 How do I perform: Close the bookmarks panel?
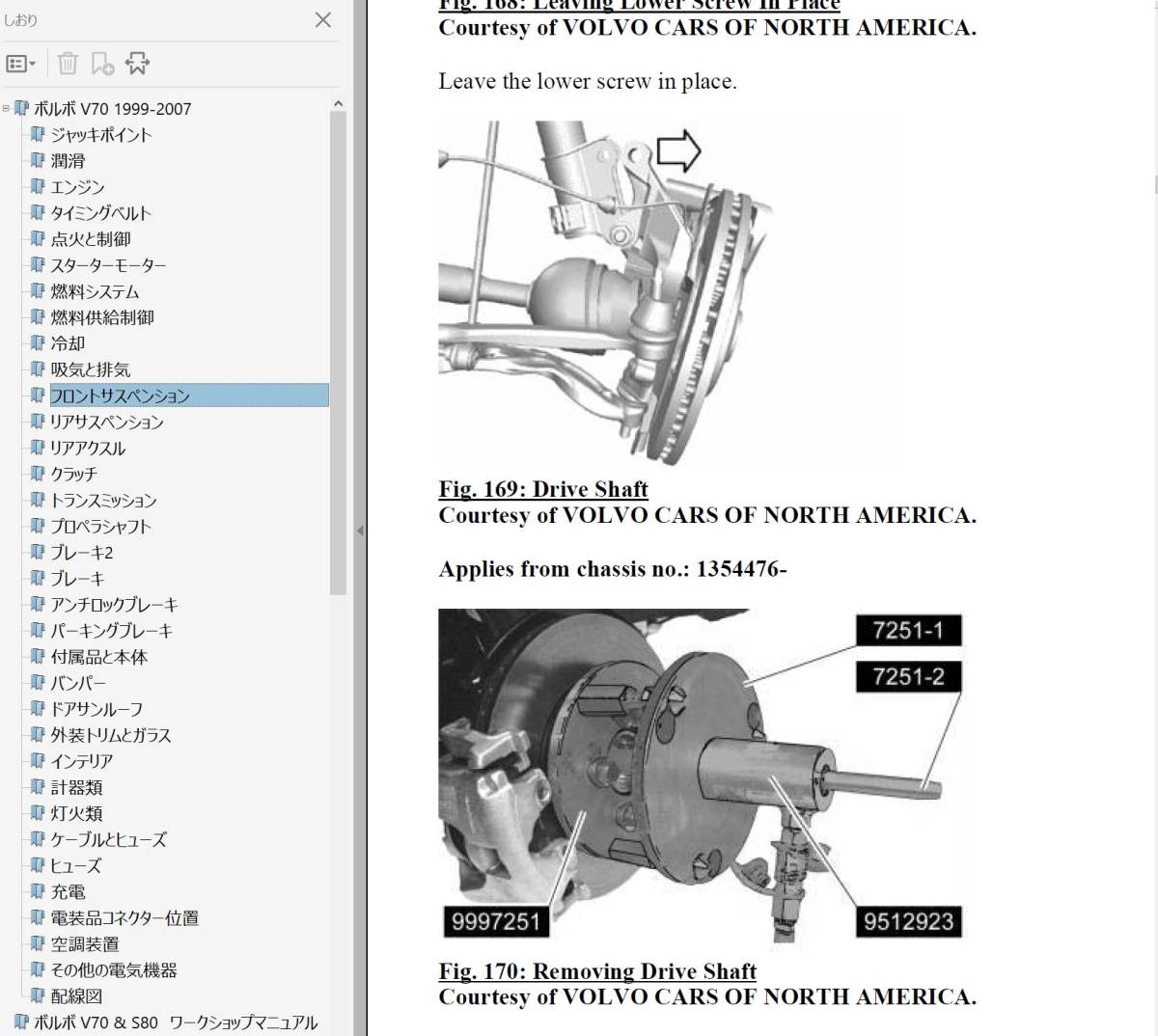coord(323,19)
